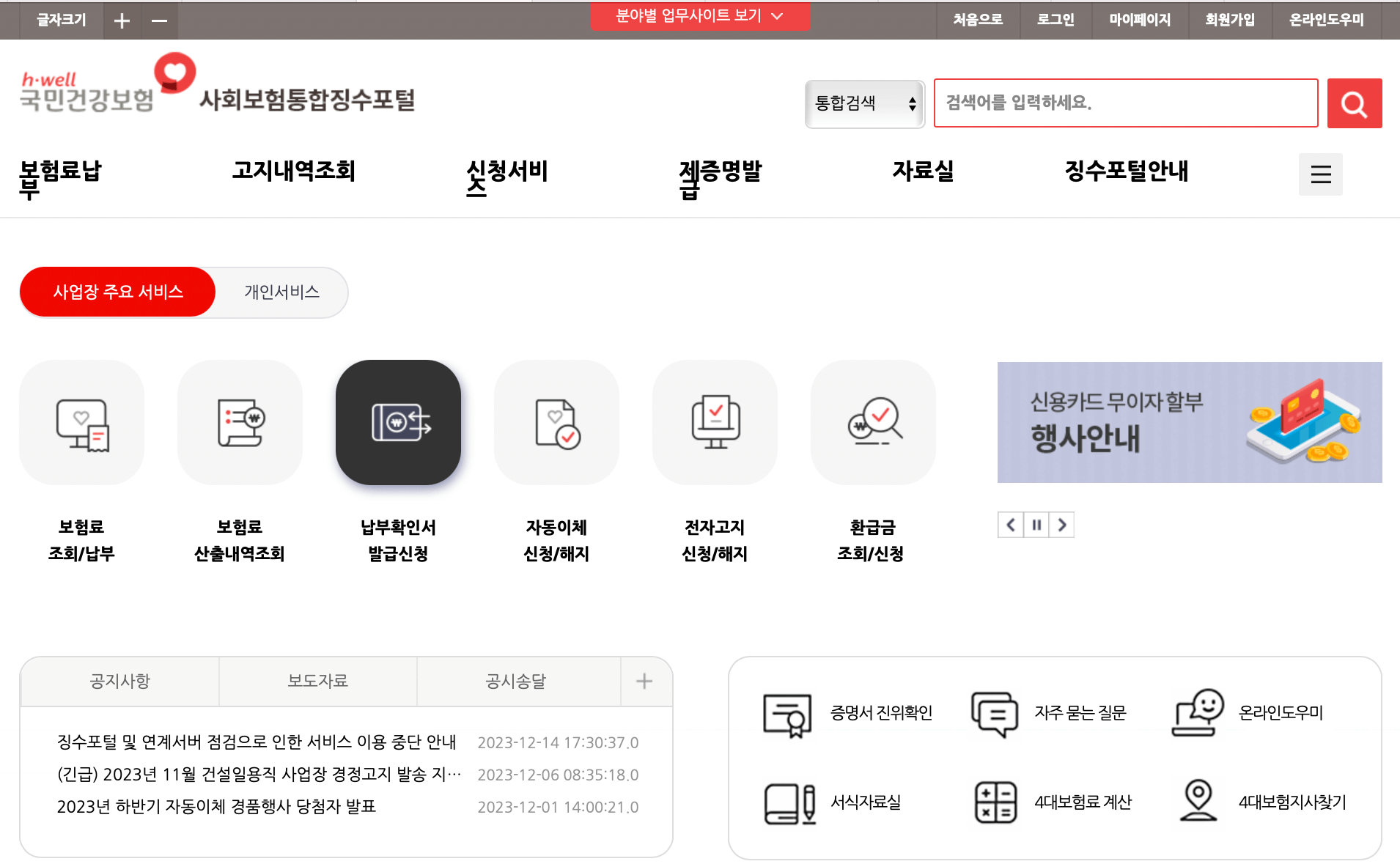The image size is (1400, 864).
Task: Open the 통합검색 search type dropdown
Action: pyautogui.click(x=864, y=103)
